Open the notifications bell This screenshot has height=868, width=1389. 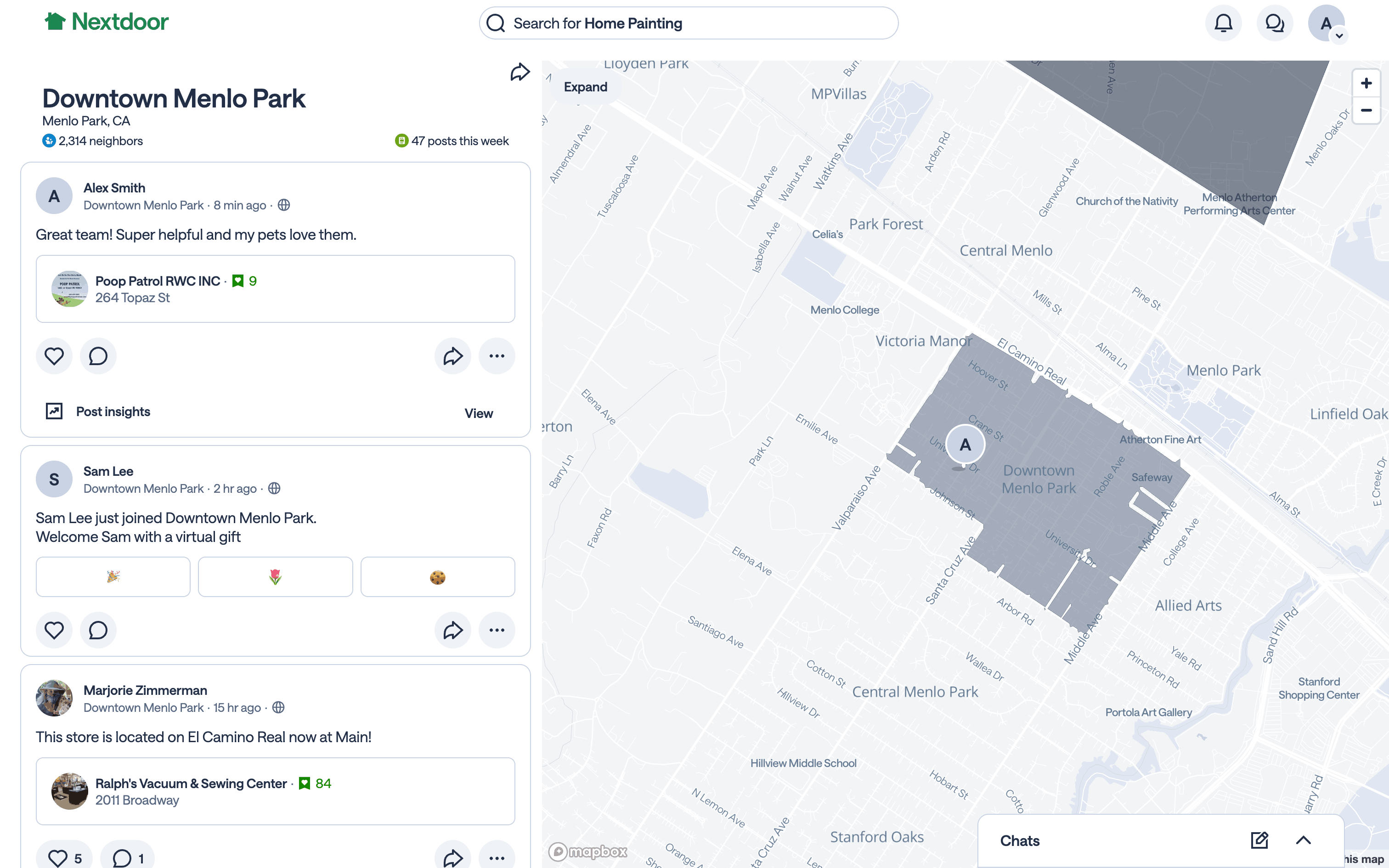pyautogui.click(x=1223, y=23)
